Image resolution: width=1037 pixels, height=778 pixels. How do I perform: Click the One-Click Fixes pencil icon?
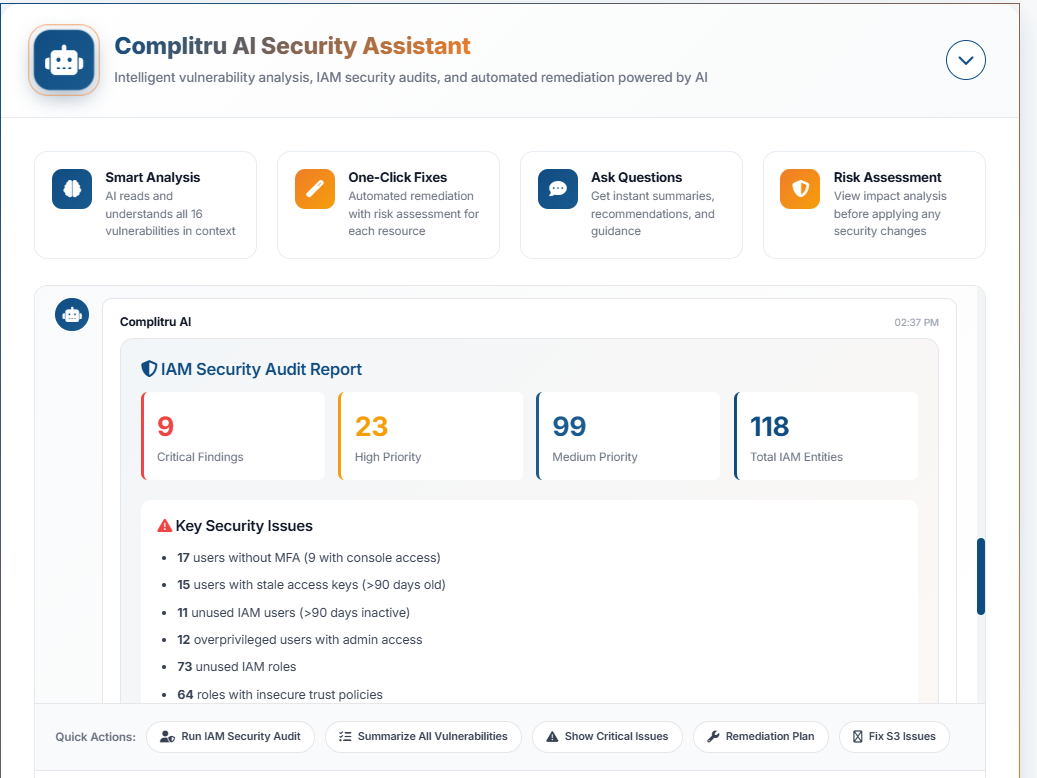[x=315, y=189]
